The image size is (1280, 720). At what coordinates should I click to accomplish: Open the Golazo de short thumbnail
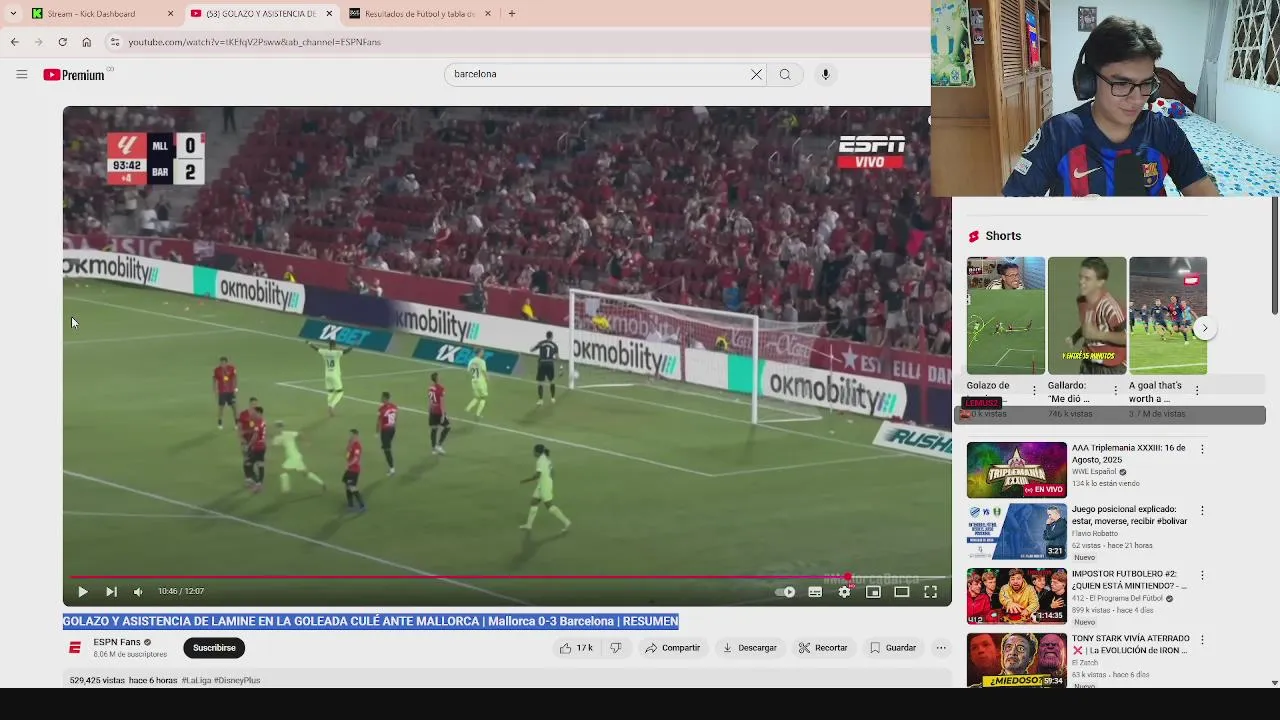1005,315
